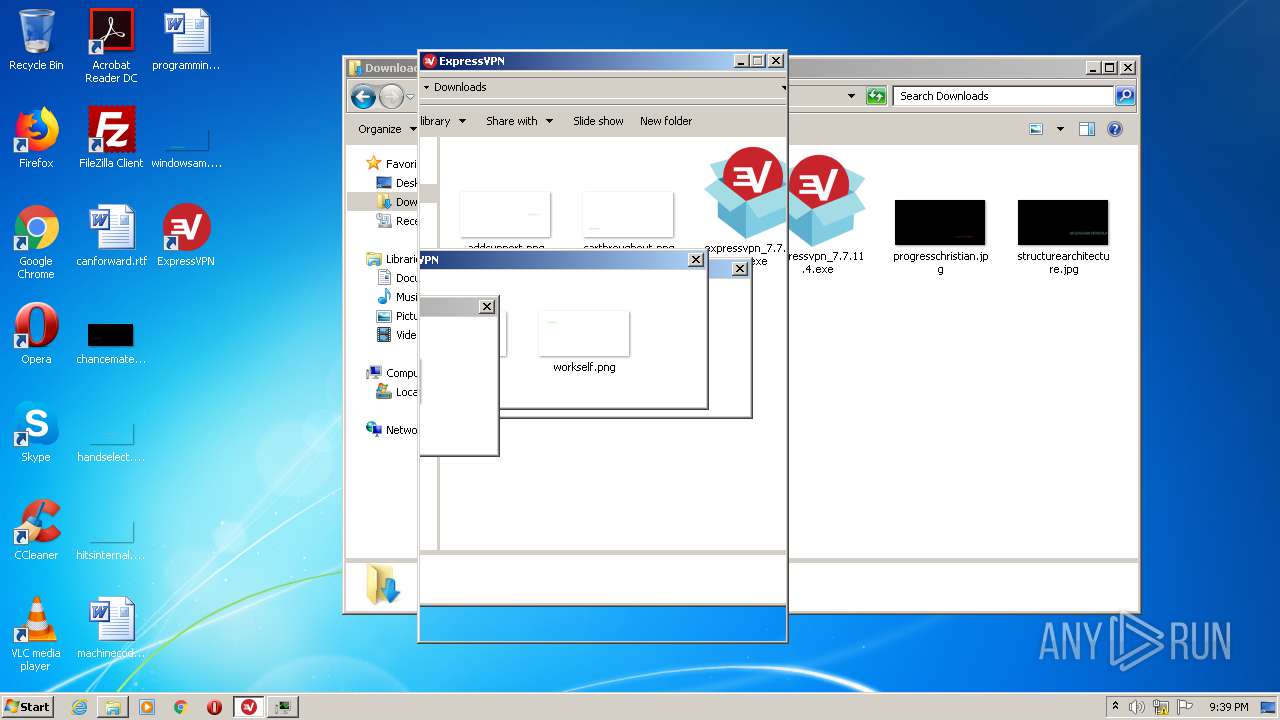The width and height of the screenshot is (1280, 720).
Task: Toggle the preview pane in Explorer
Action: click(x=1087, y=129)
